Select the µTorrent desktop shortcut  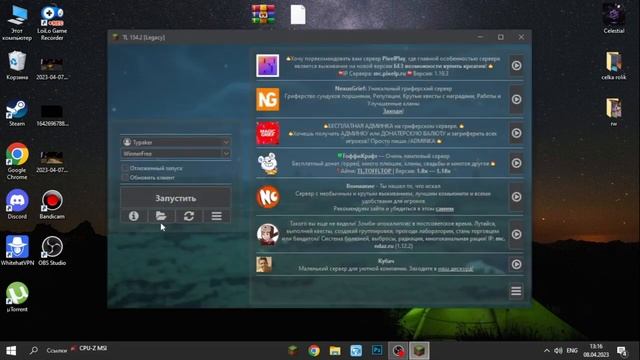(x=17, y=297)
